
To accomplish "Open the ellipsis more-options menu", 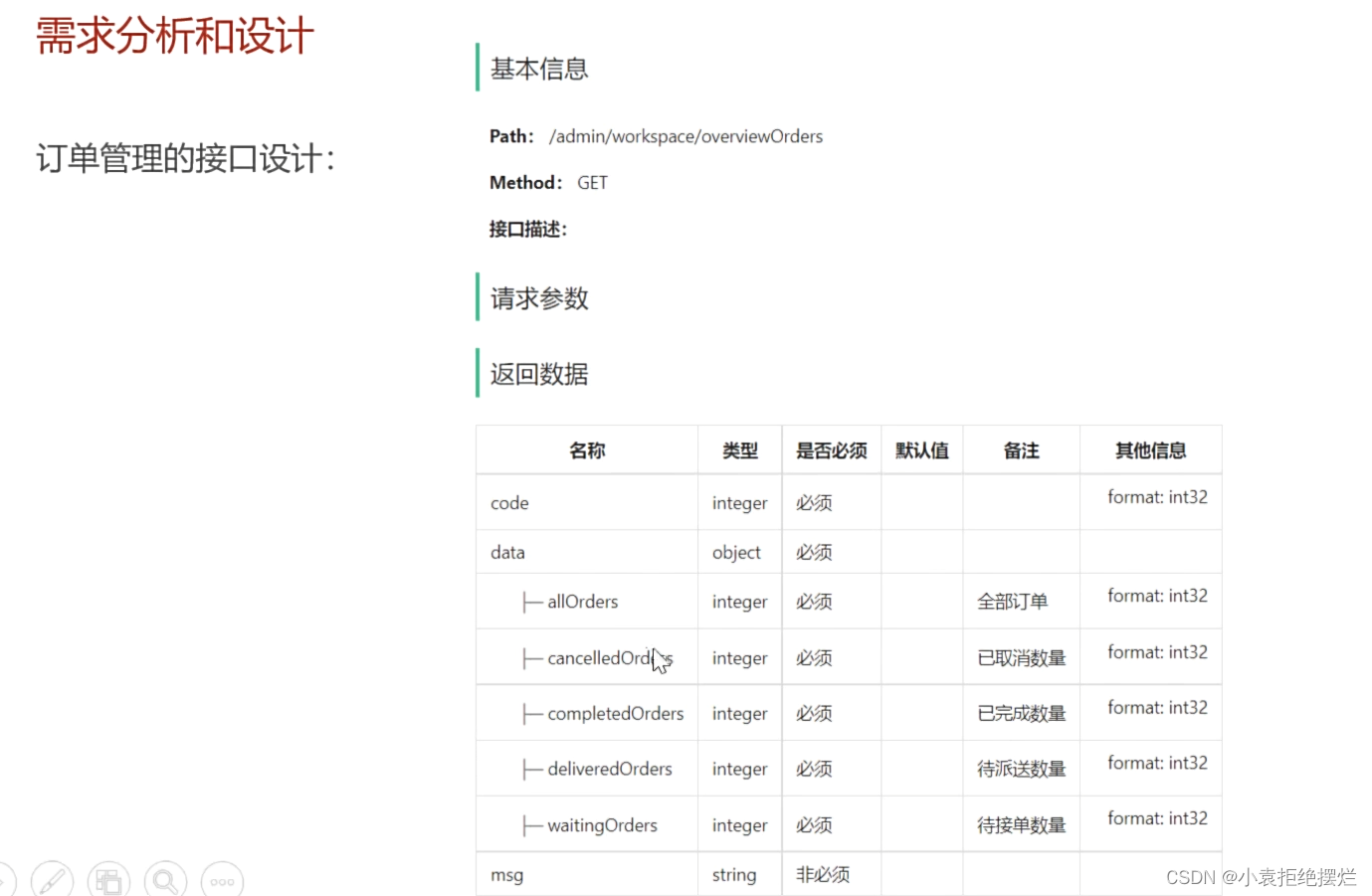I will 222,879.
